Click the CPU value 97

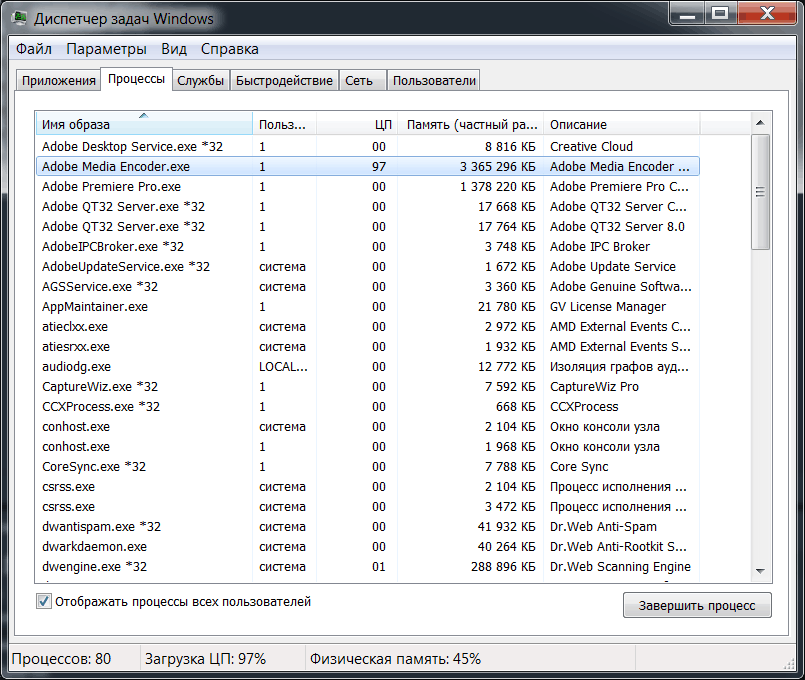[x=379, y=167]
